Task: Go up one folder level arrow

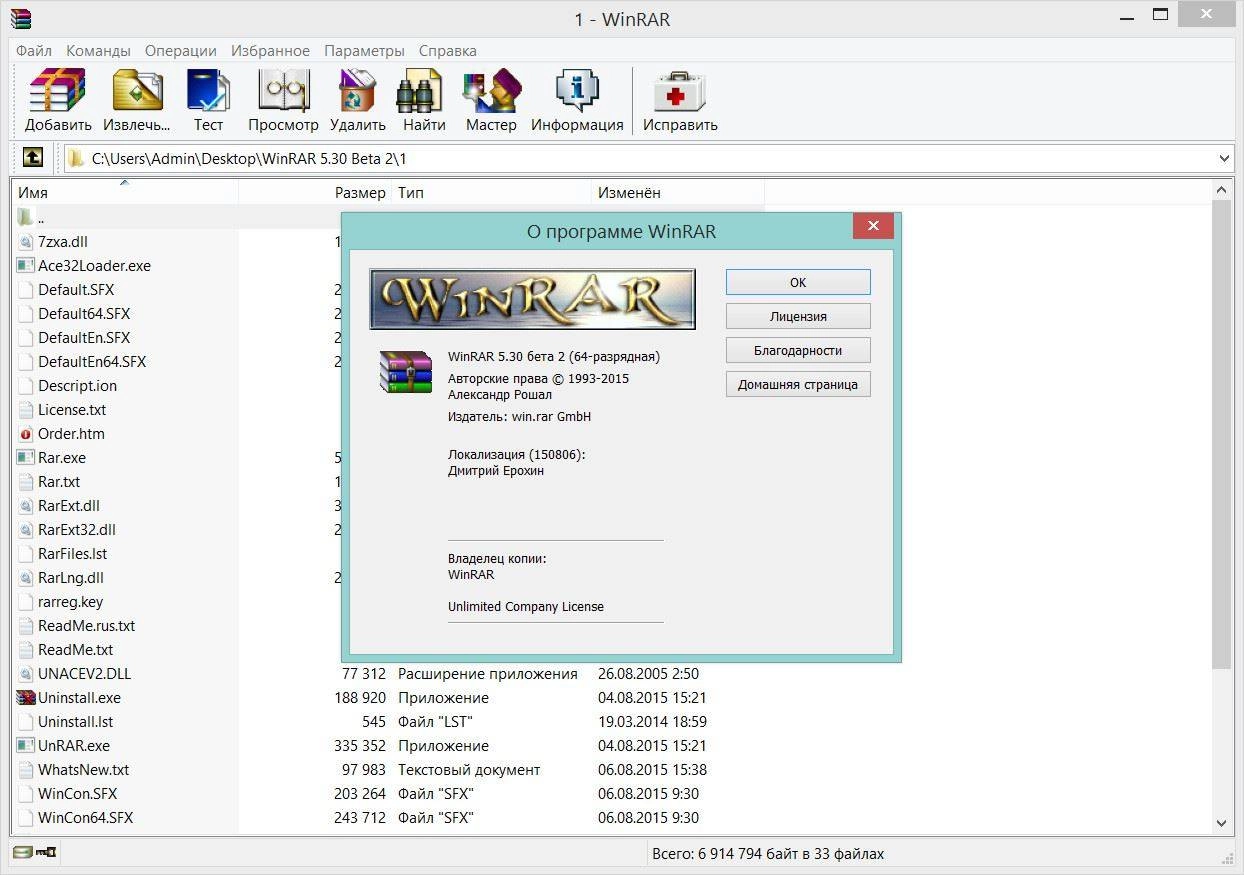Action: pyautogui.click(x=32, y=158)
